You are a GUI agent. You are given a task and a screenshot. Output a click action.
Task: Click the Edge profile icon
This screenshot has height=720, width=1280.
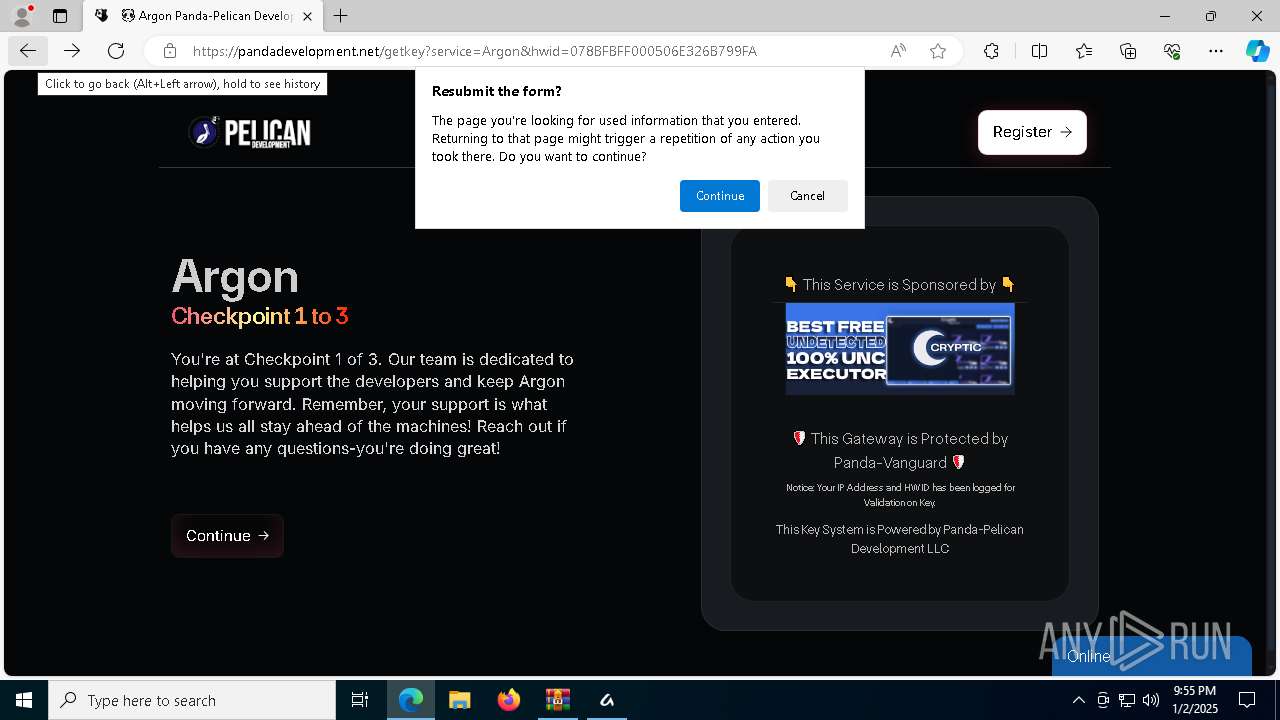22,16
